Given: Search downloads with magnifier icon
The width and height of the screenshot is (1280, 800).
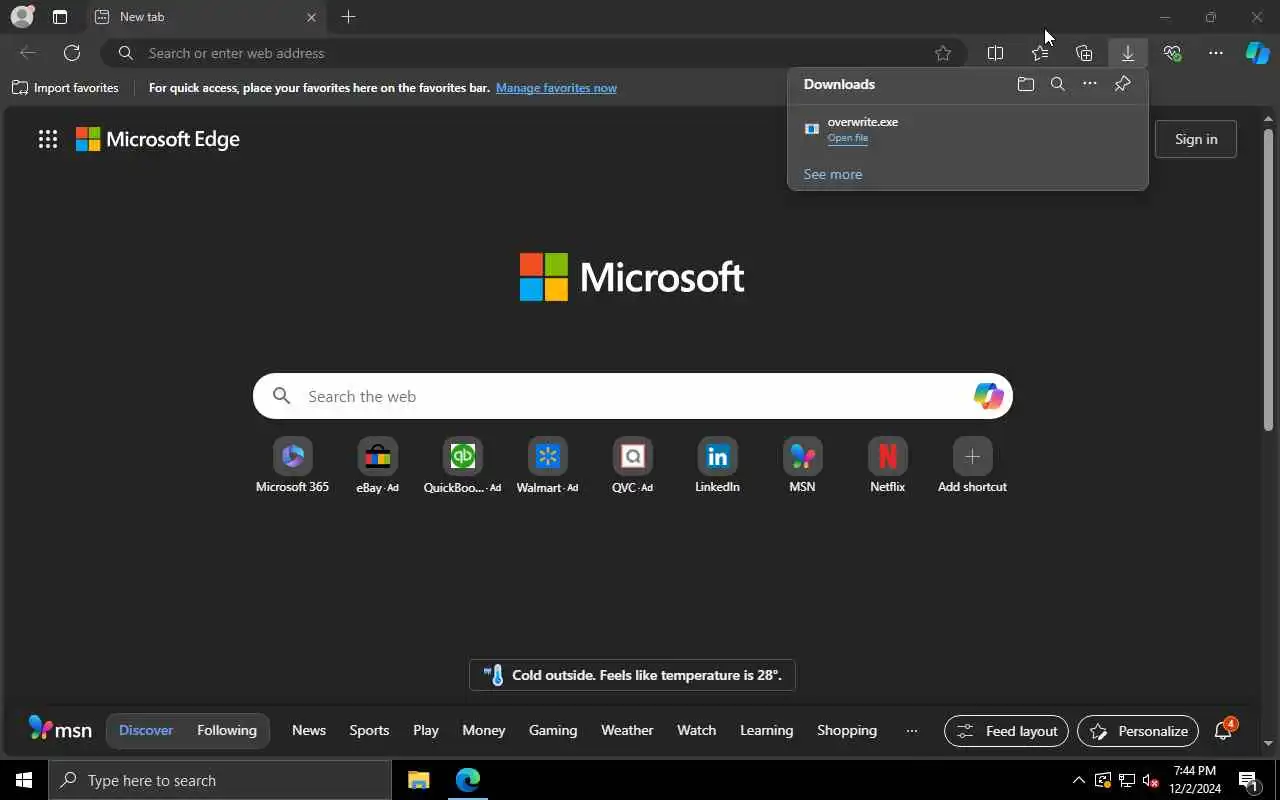Looking at the screenshot, I should 1058,85.
